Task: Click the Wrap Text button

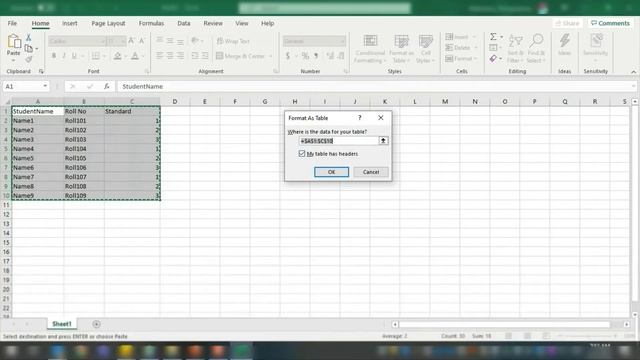Action: coord(233,41)
